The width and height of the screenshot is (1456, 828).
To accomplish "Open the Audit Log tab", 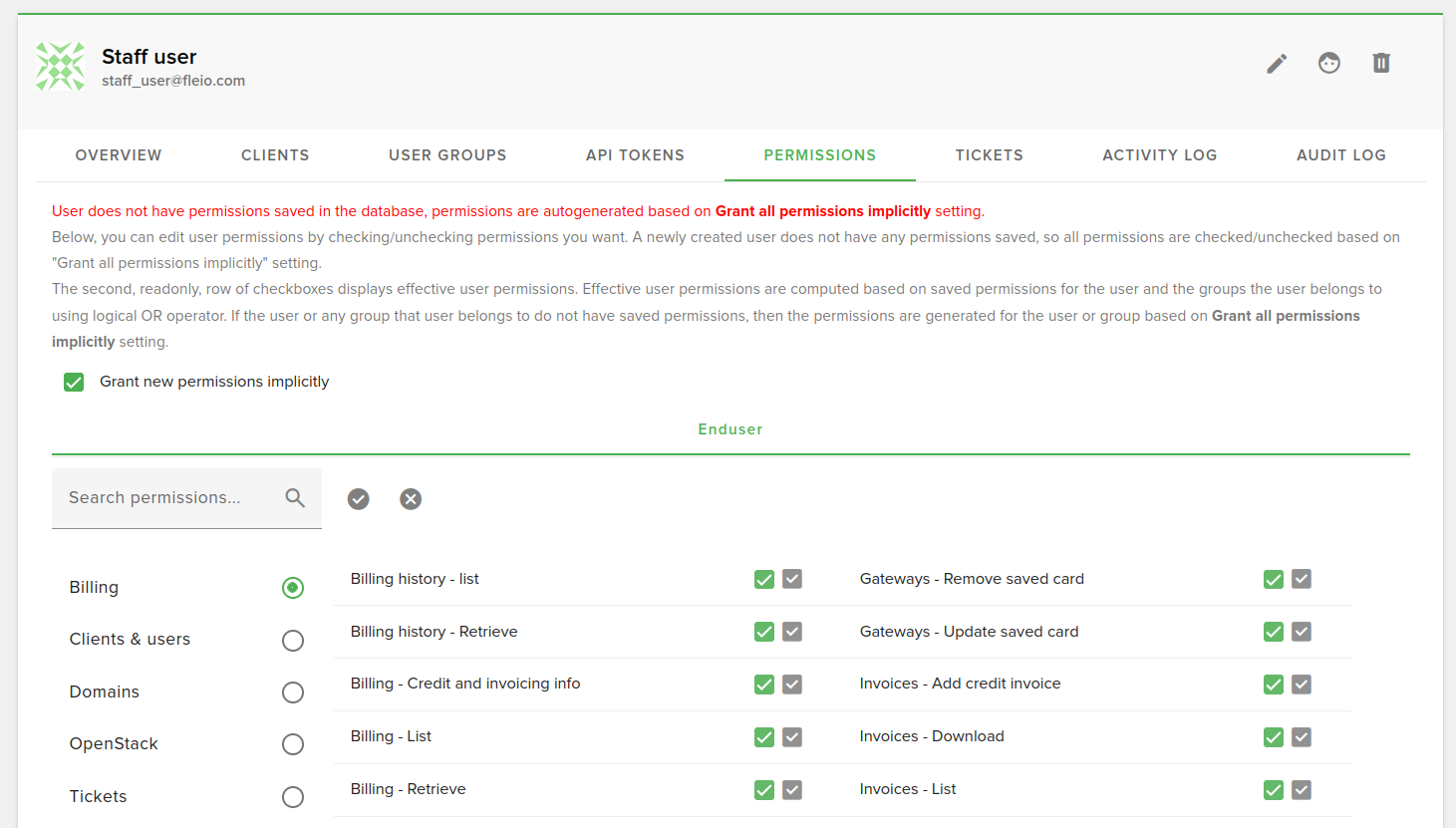I will [1341, 155].
